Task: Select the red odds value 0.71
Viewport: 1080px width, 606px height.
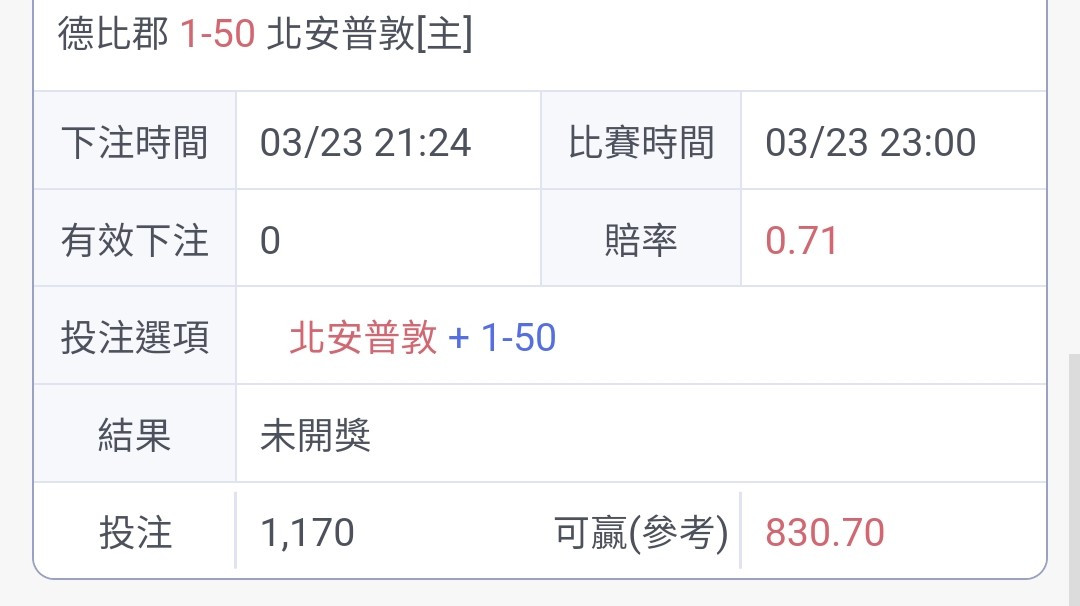Action: pos(801,240)
